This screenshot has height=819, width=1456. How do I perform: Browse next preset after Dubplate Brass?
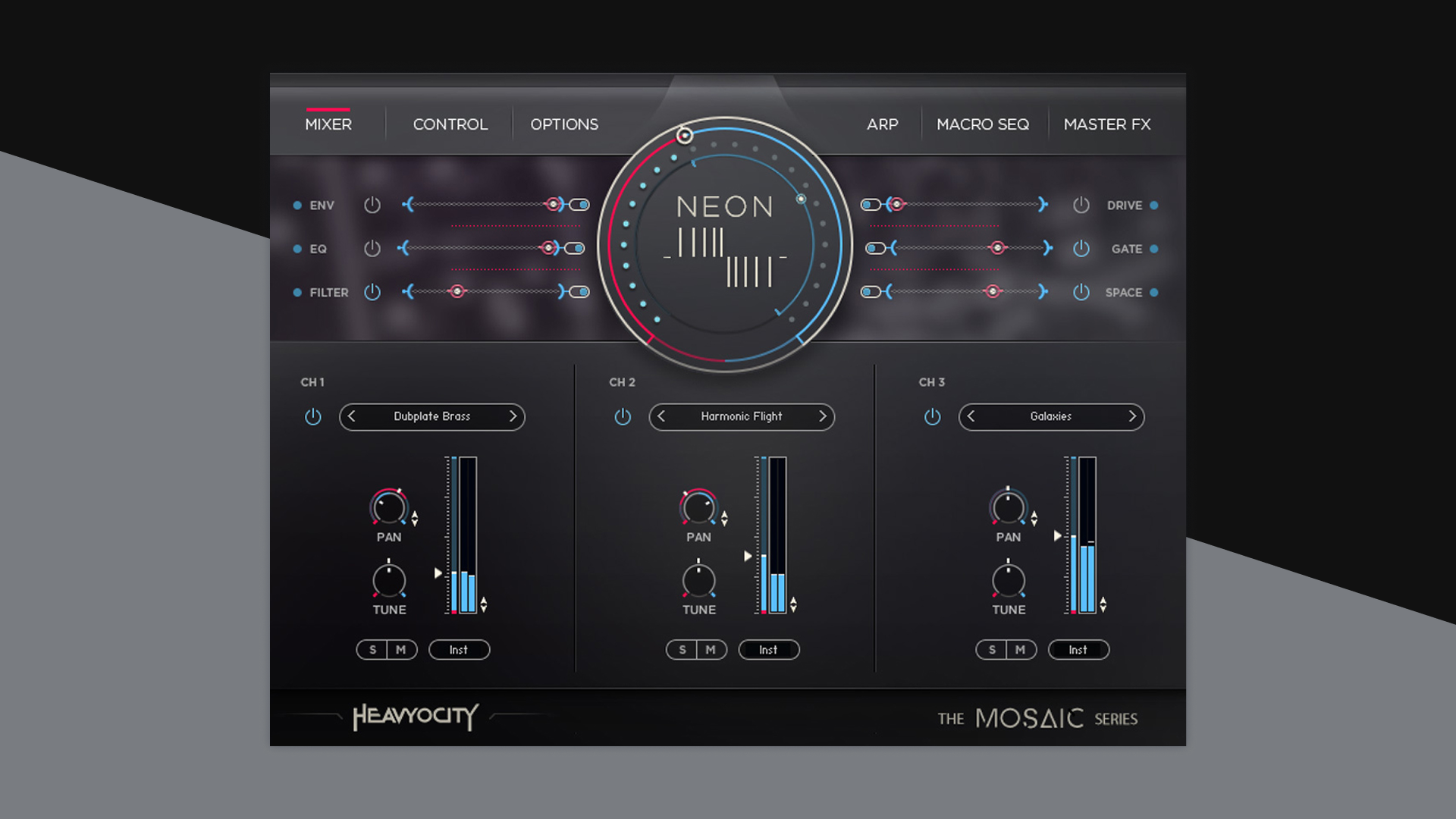513,416
